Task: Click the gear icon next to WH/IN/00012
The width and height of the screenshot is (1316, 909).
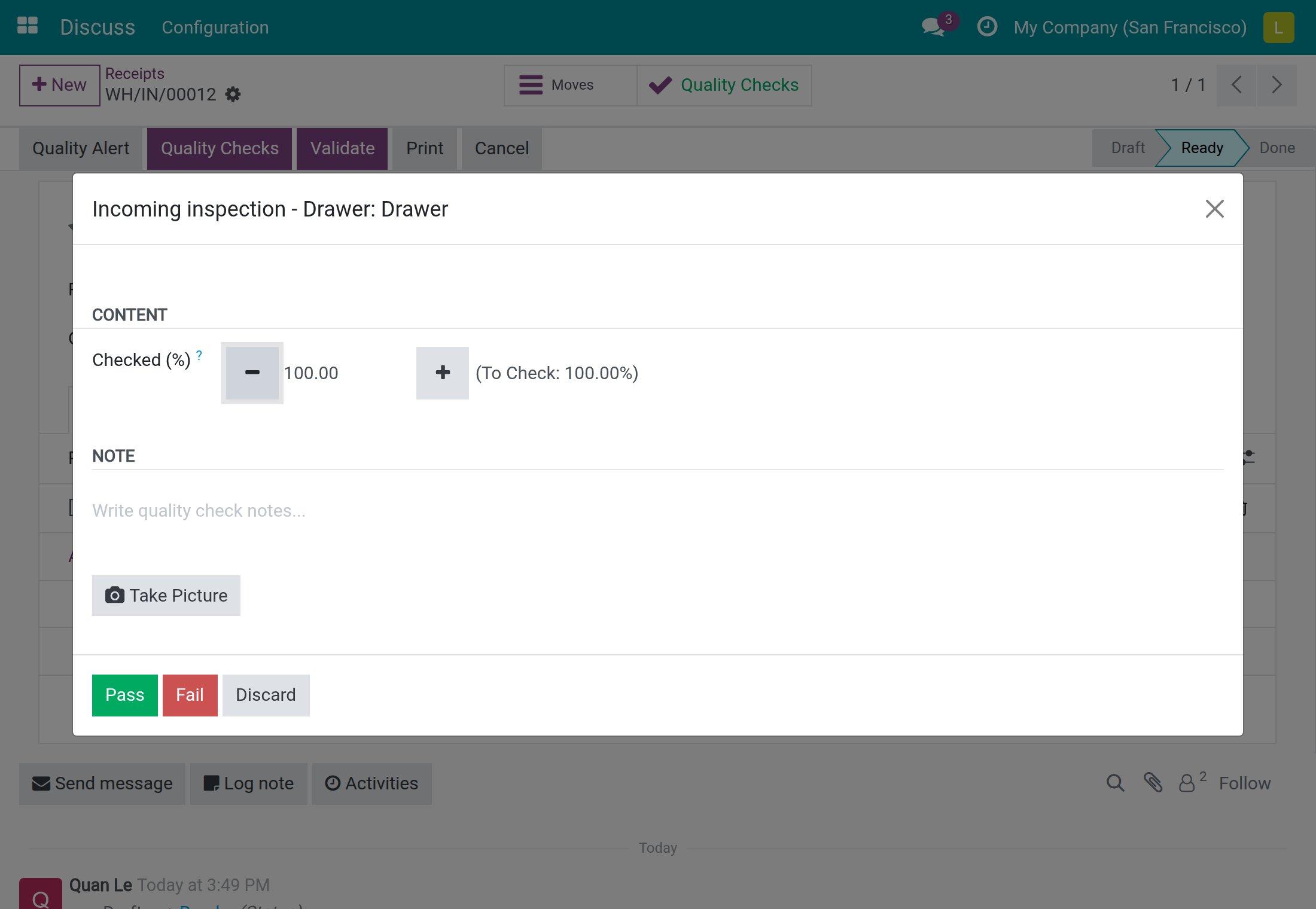Action: [x=233, y=94]
